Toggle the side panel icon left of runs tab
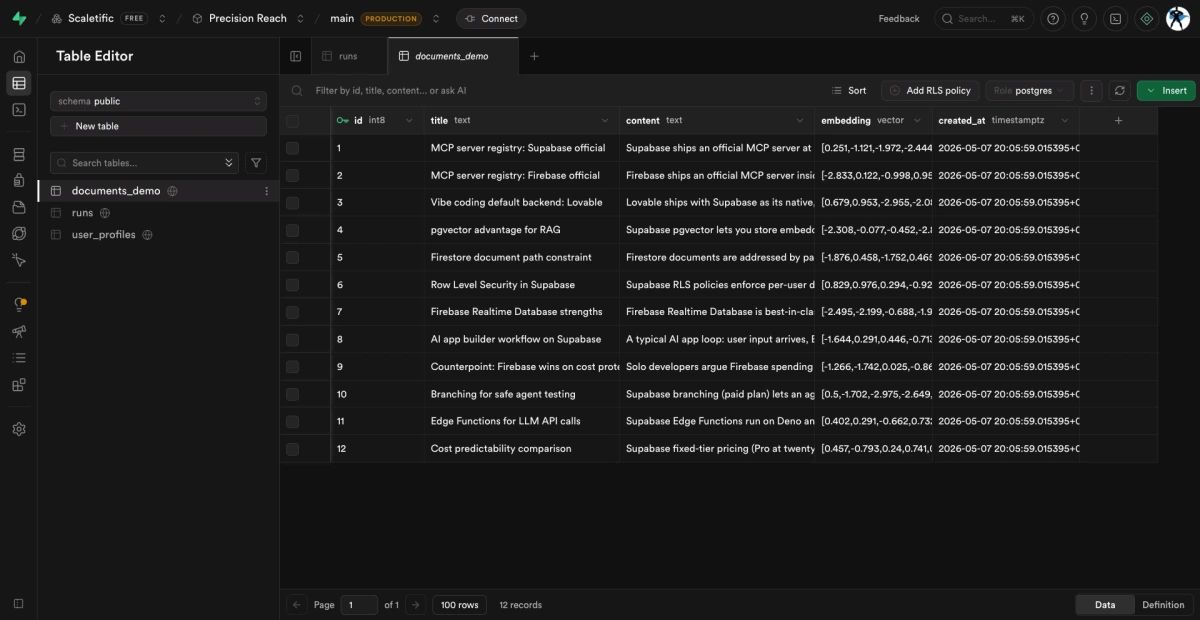Image resolution: width=1200 pixels, height=620 pixels. 296,56
